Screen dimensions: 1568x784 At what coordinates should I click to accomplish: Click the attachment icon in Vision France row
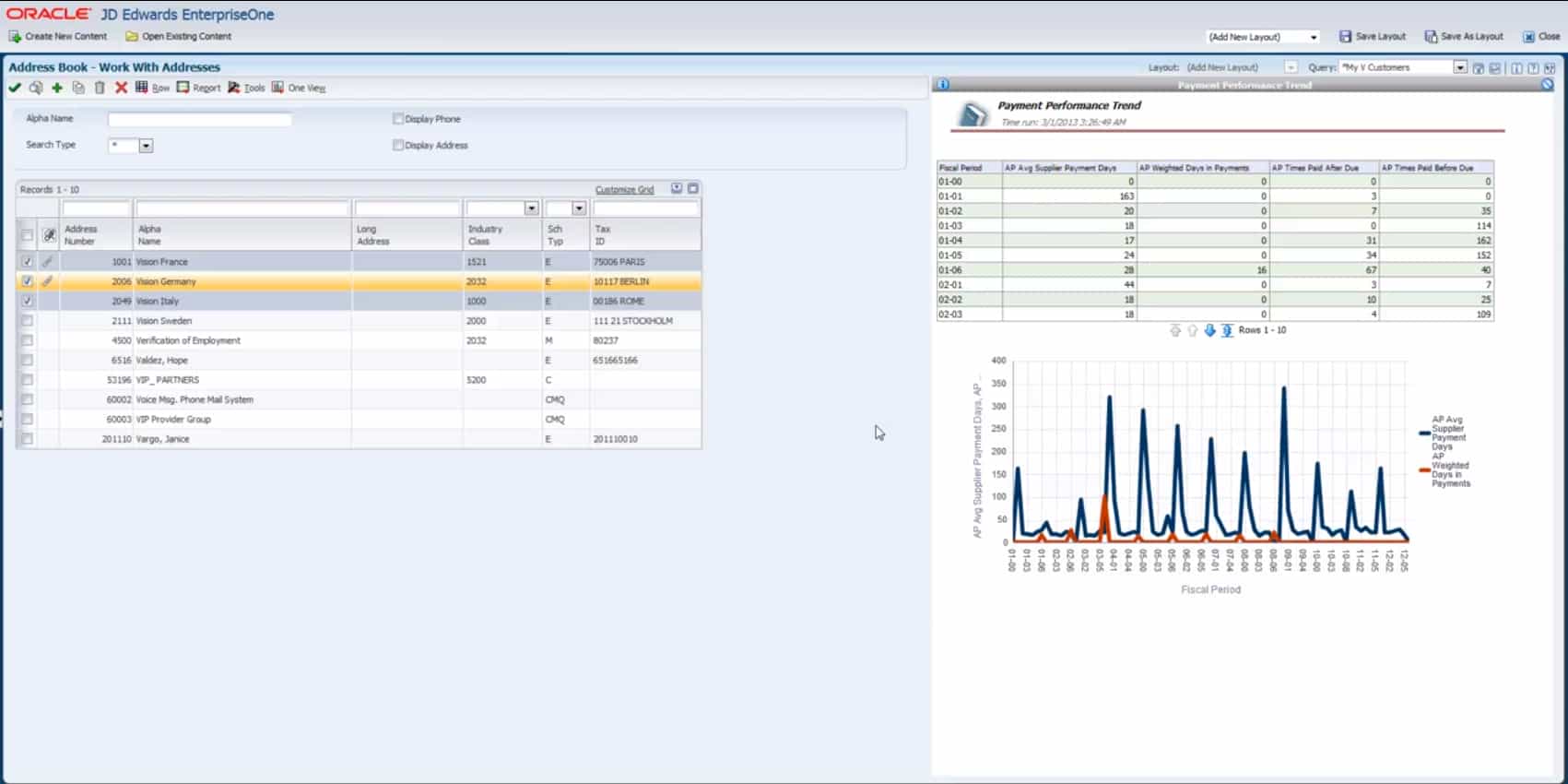pos(48,262)
